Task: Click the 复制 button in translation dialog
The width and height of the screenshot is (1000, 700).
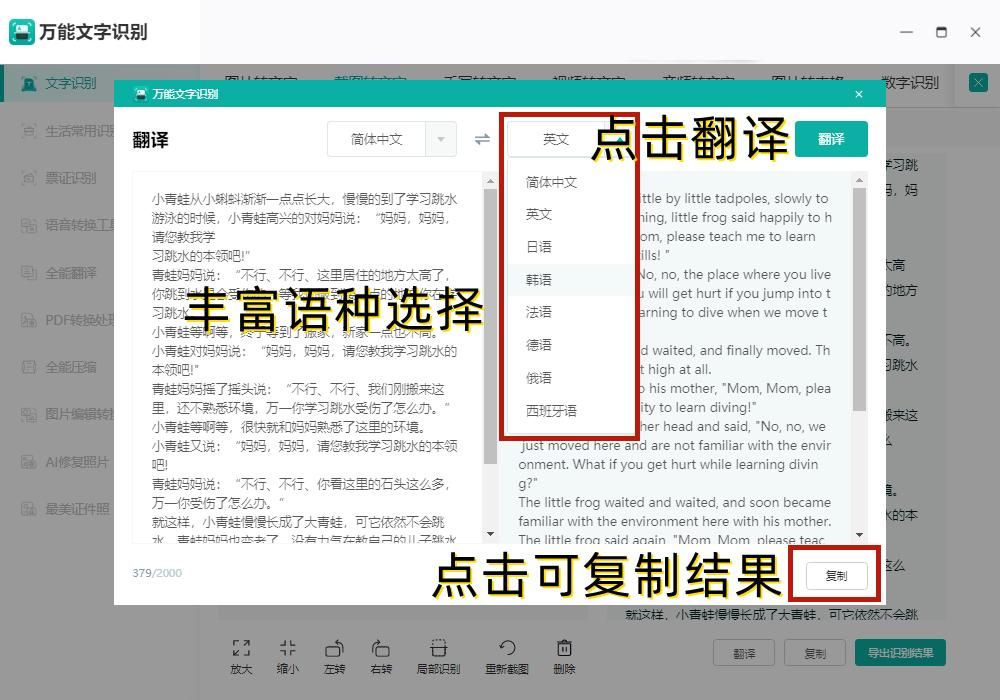Action: [836, 576]
